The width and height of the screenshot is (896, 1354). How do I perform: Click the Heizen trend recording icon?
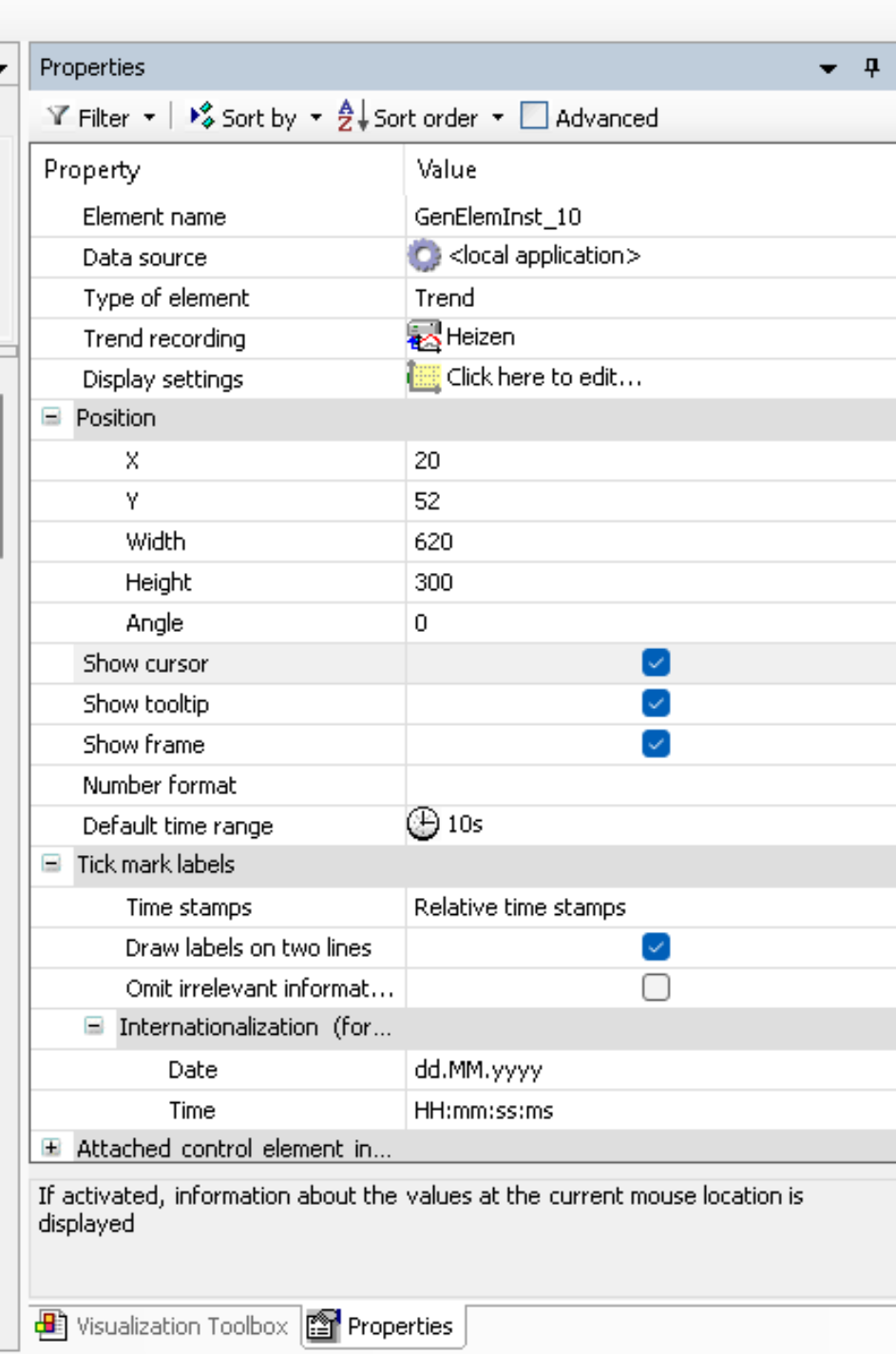click(426, 335)
